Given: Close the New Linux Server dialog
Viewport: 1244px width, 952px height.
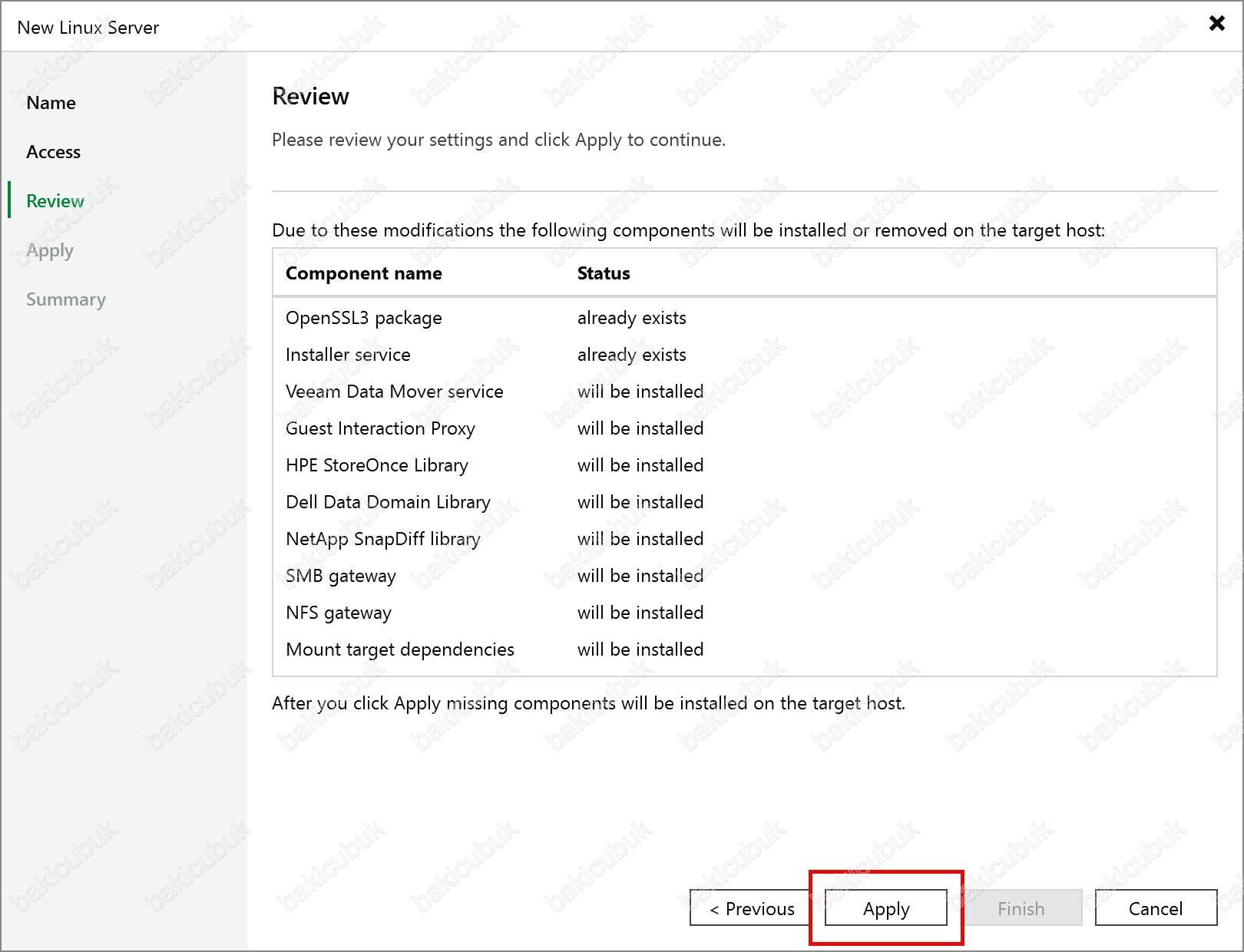Looking at the screenshot, I should click(1216, 24).
